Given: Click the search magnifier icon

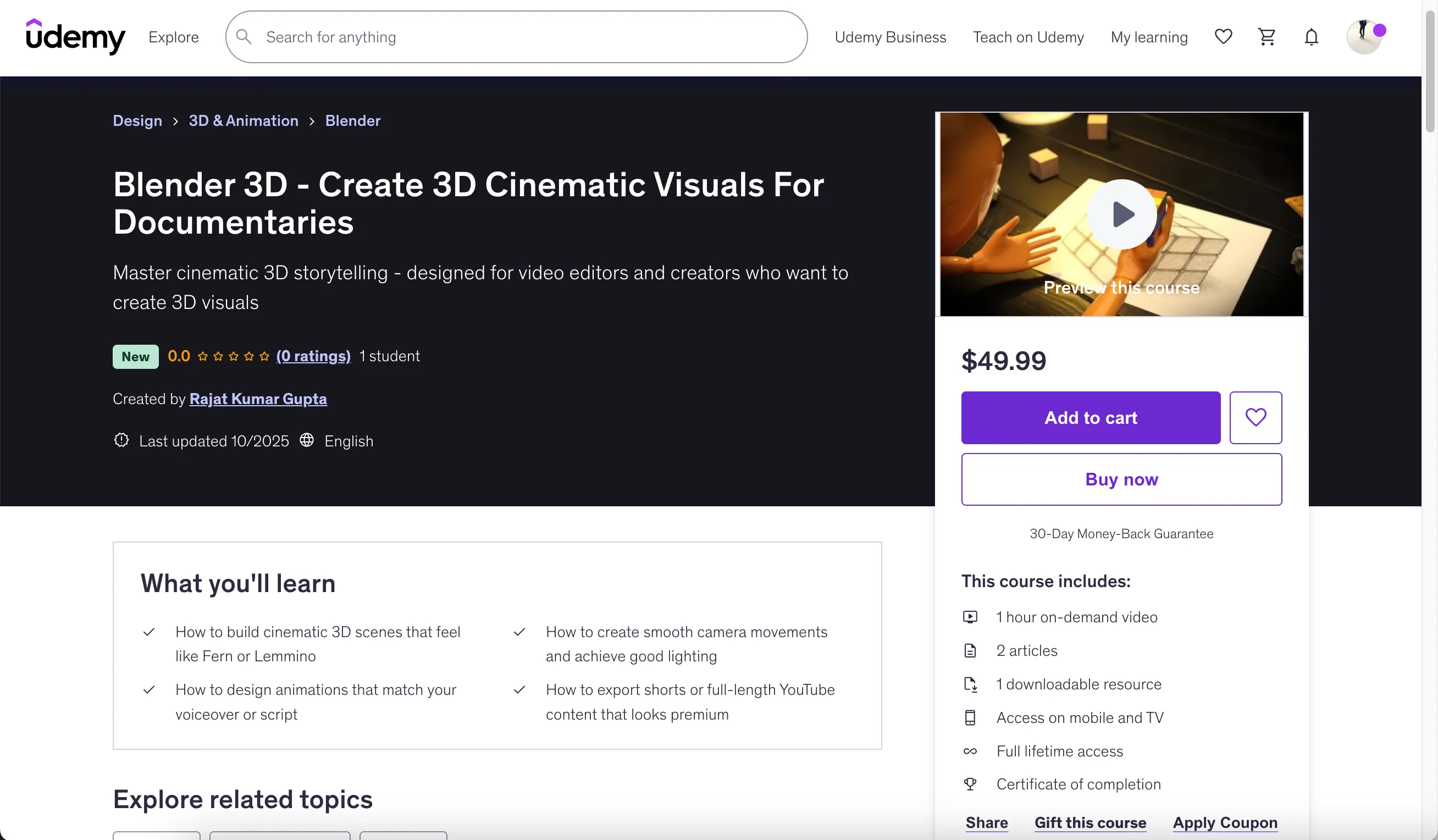Looking at the screenshot, I should (x=244, y=37).
